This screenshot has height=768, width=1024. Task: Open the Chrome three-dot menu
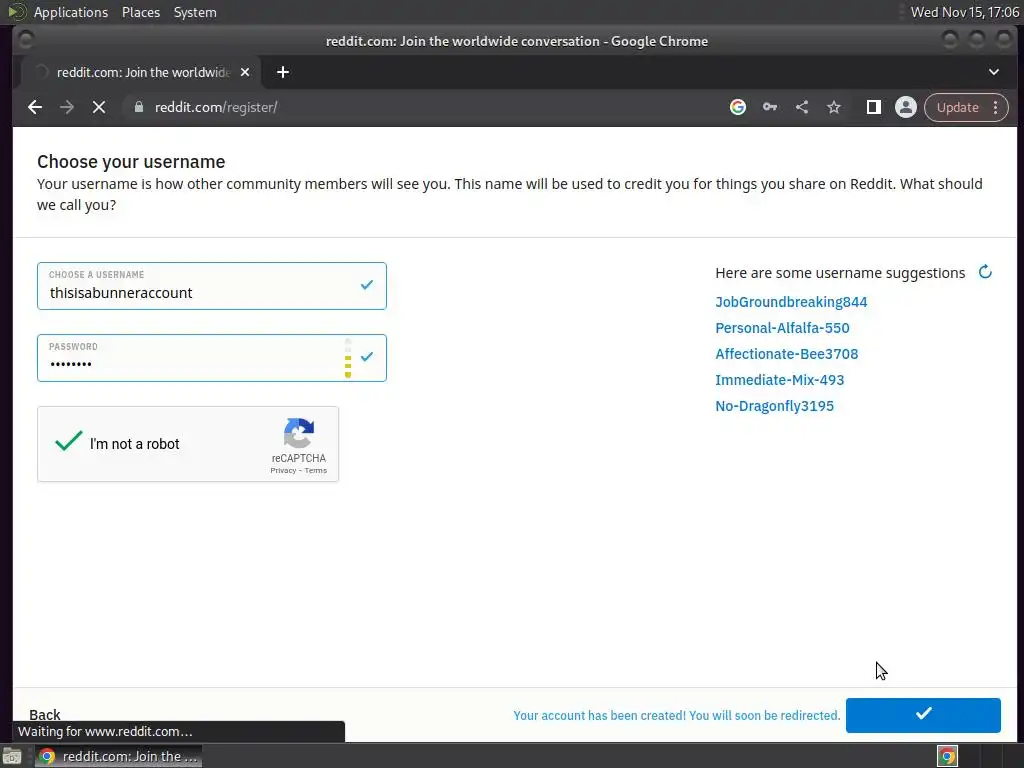pyautogui.click(x=995, y=107)
